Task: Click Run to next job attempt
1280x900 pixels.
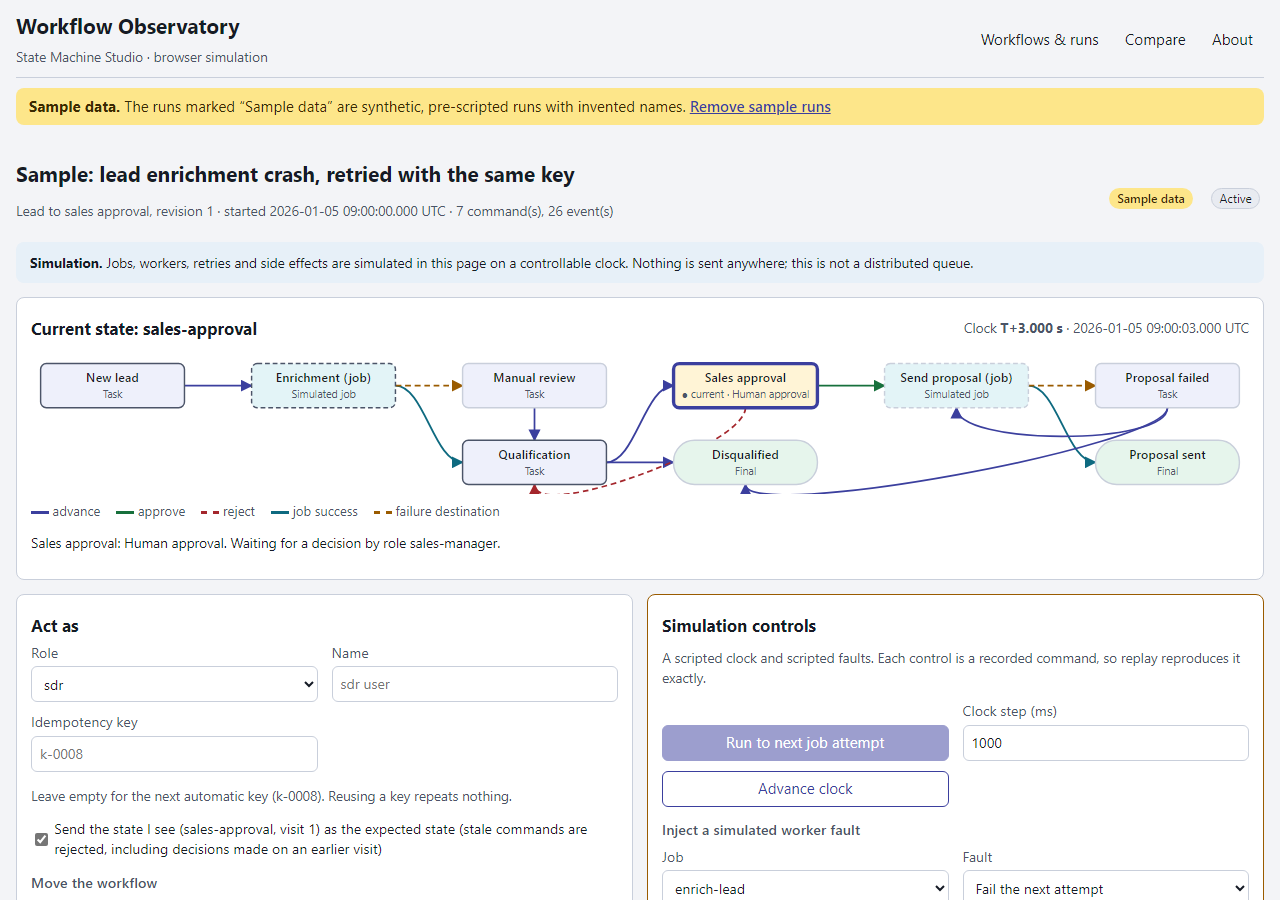Action: pos(805,743)
